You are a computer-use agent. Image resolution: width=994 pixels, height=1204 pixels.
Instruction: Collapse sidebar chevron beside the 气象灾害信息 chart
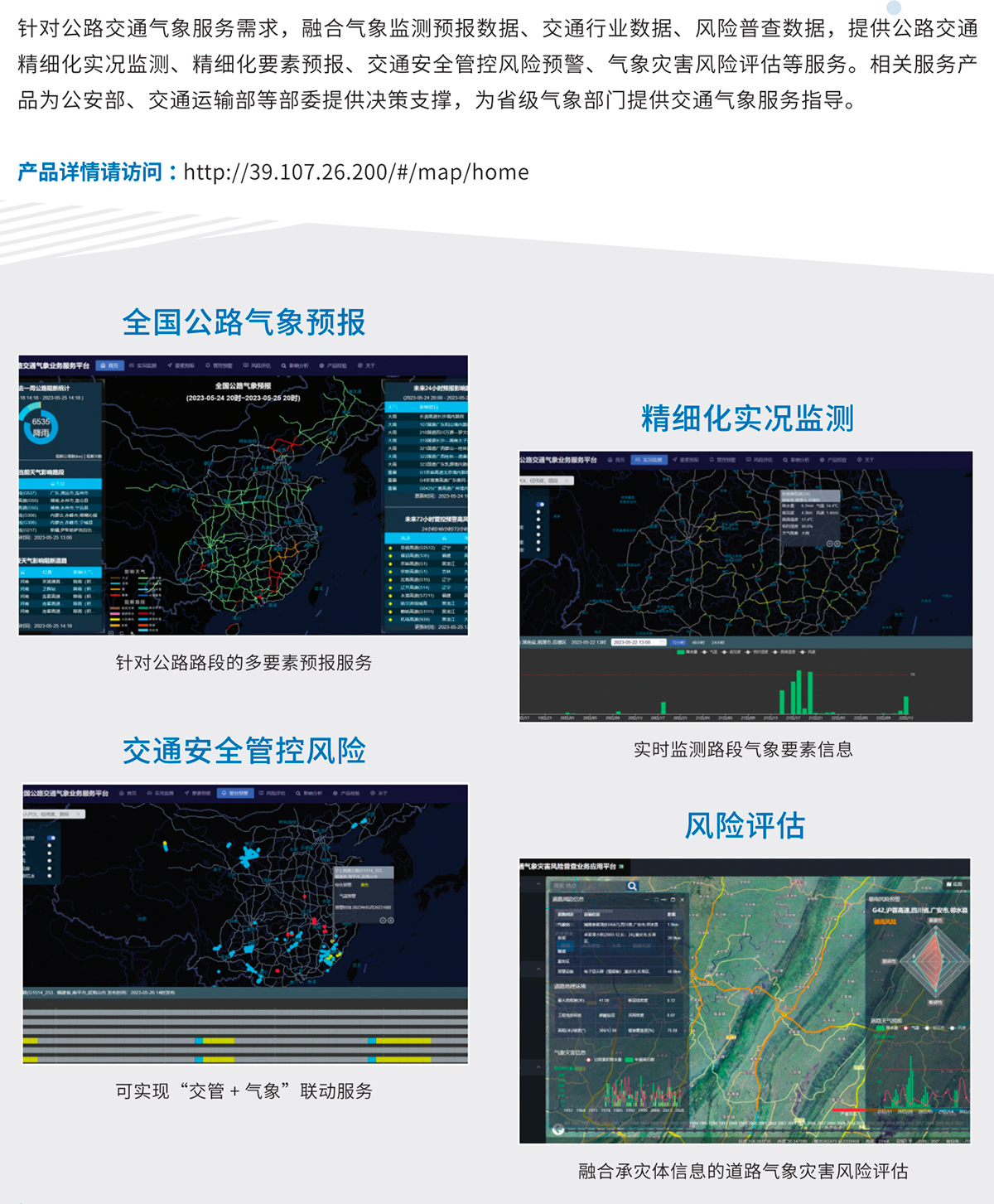538,1067
